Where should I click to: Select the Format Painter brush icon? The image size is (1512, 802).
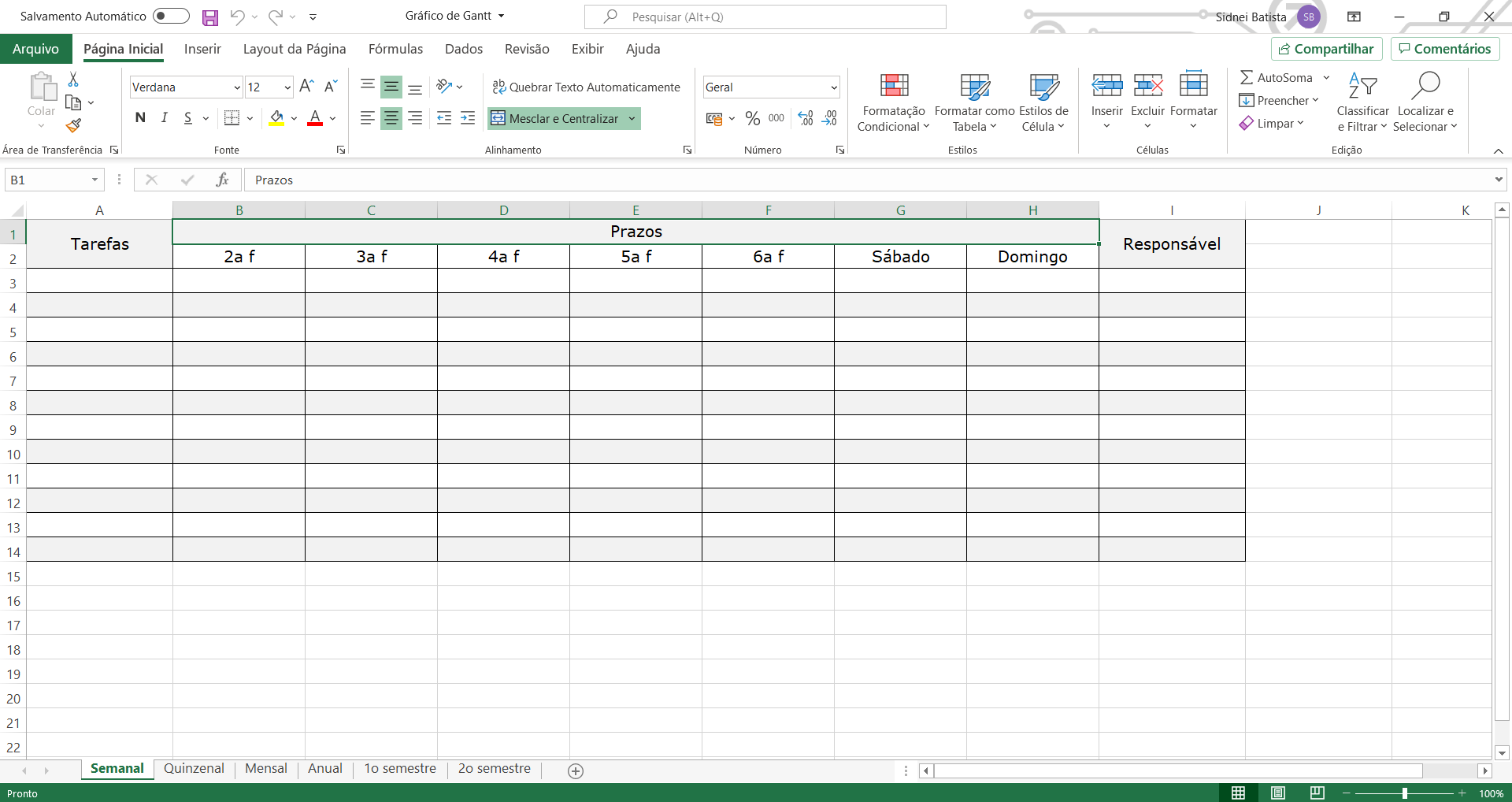73,125
